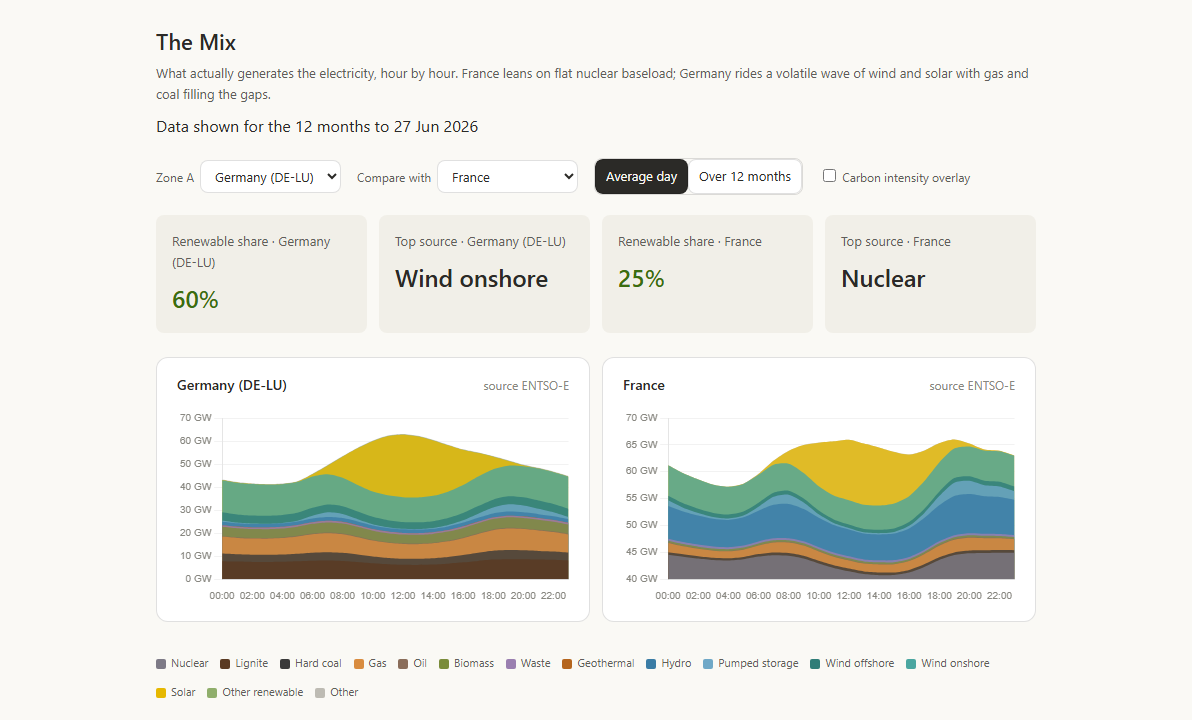Toggle the Wind onshore legend entry

(948, 664)
